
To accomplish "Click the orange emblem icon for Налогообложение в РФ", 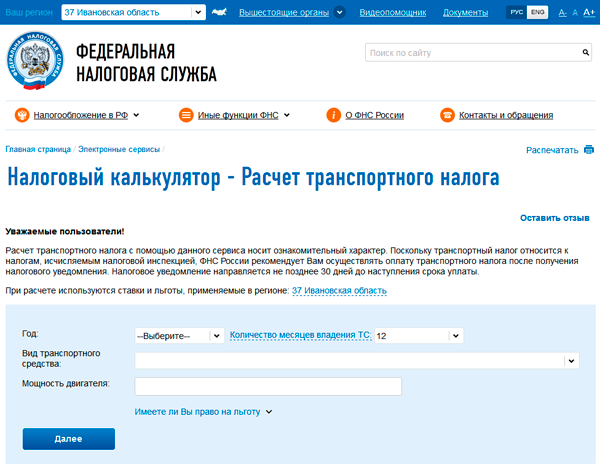I will 22,115.
